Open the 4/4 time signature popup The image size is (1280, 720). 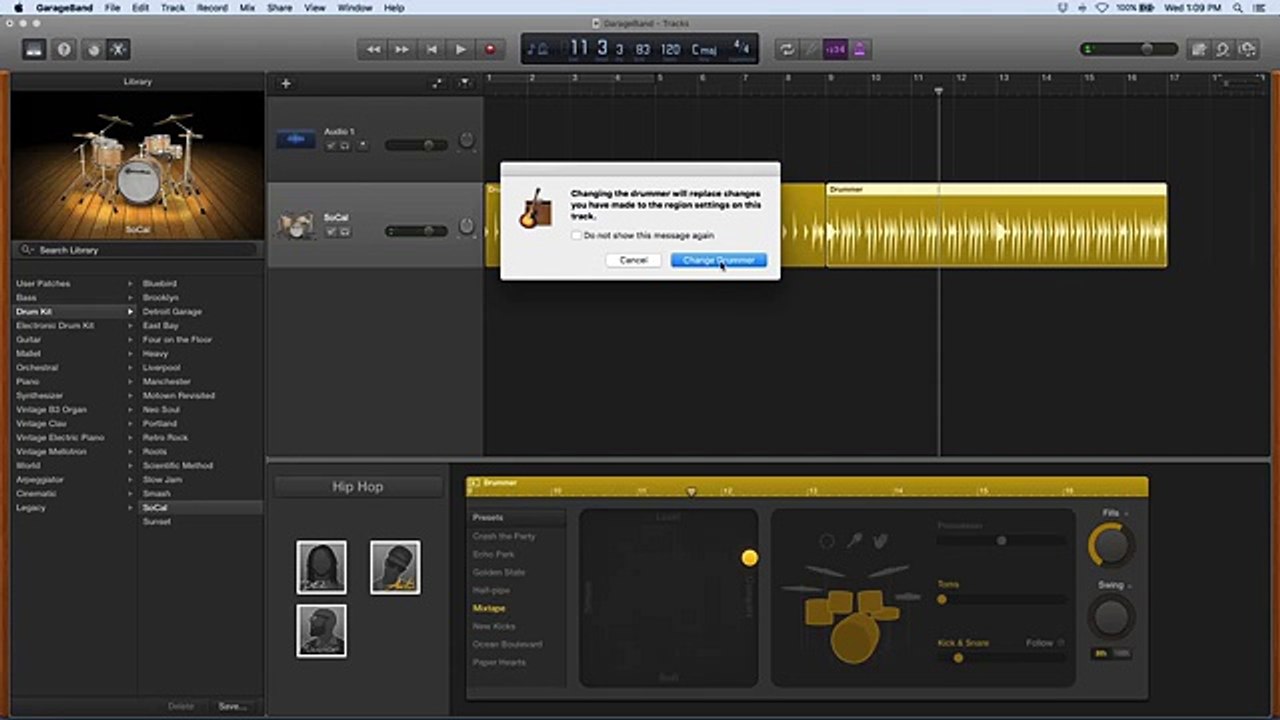[x=741, y=48]
